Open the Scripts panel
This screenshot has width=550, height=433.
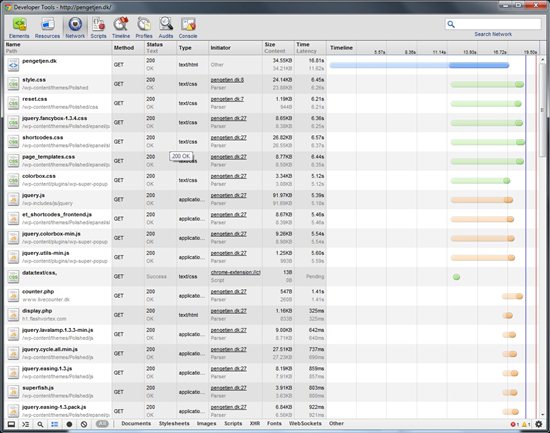click(x=98, y=28)
